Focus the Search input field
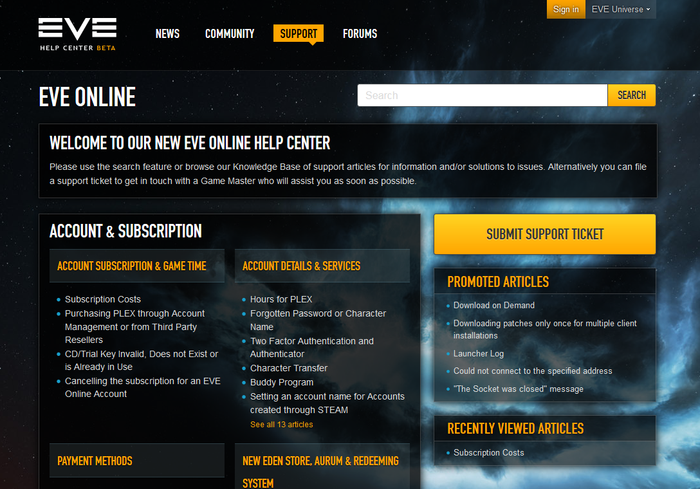The height and width of the screenshot is (489, 700). point(482,95)
